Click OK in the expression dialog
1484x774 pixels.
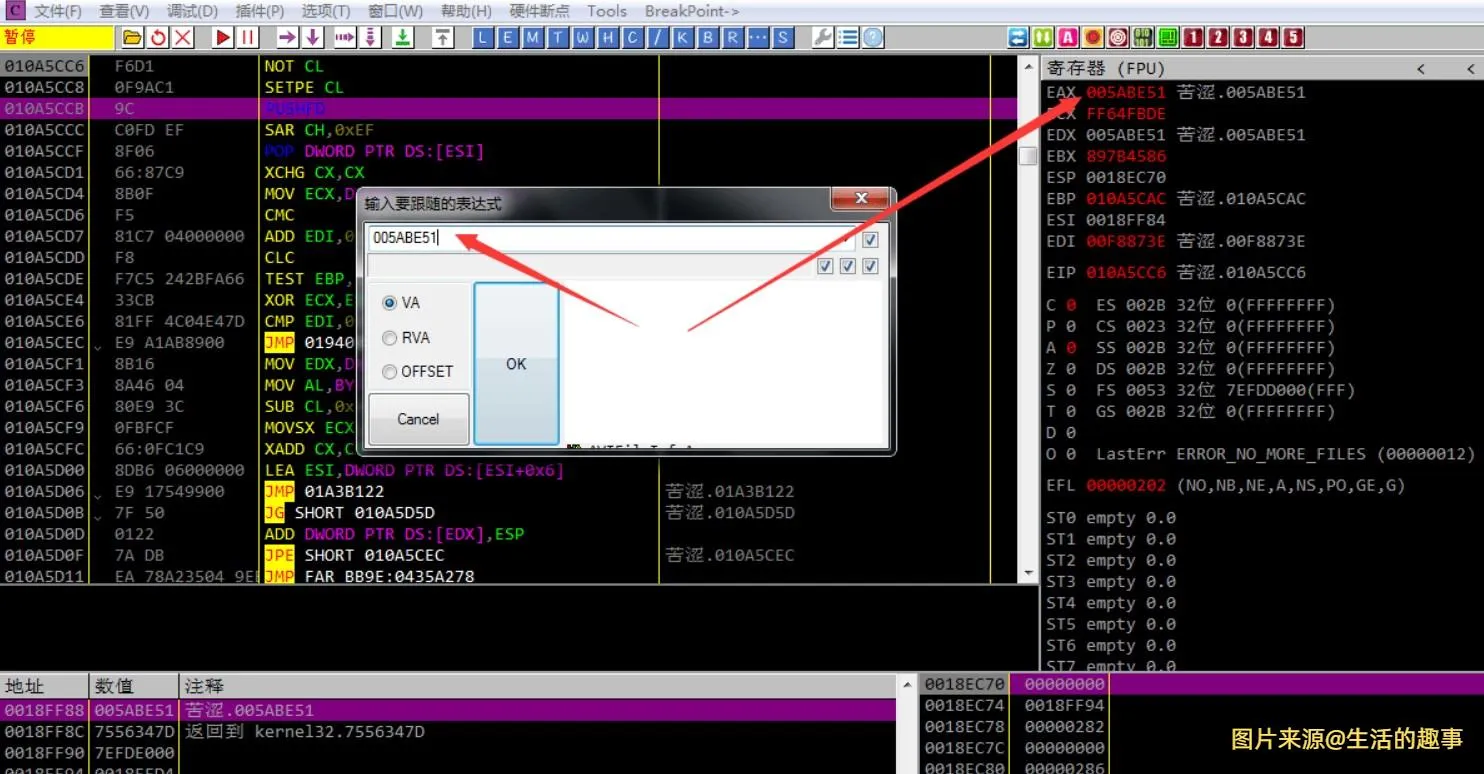[x=516, y=364]
